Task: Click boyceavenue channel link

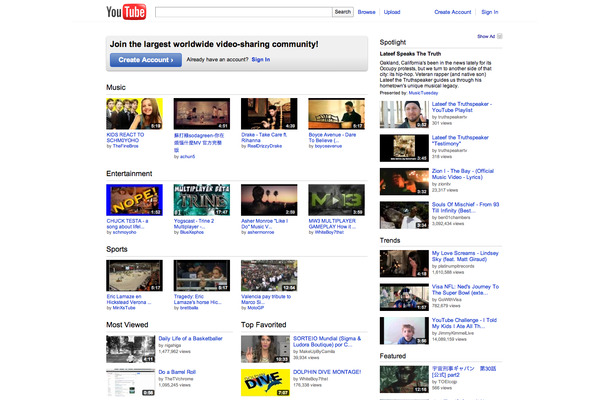Action: (x=328, y=146)
